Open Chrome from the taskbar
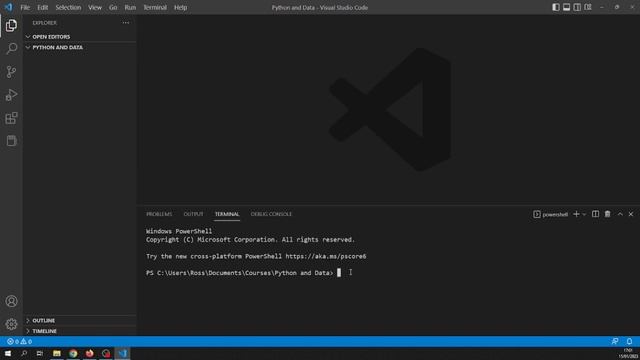 click(73, 353)
